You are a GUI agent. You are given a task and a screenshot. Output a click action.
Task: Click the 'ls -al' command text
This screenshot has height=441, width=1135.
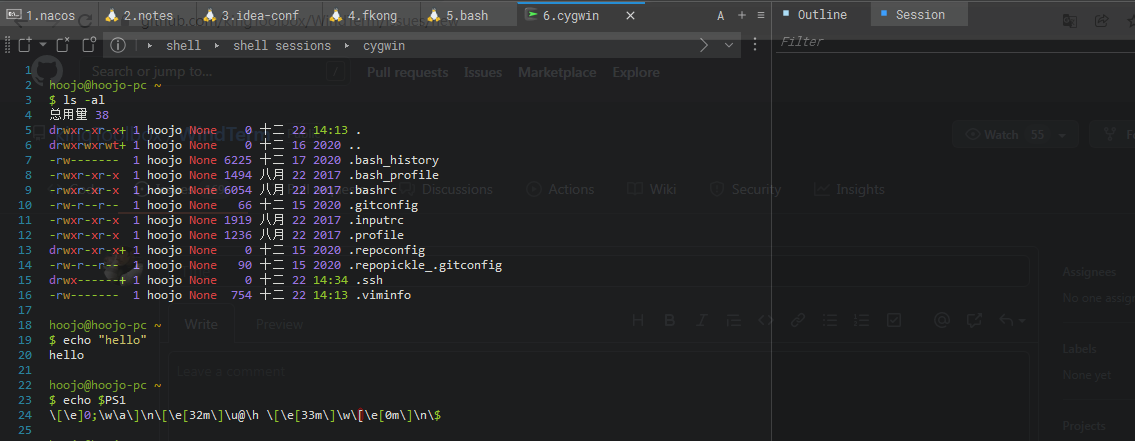[x=84, y=99]
